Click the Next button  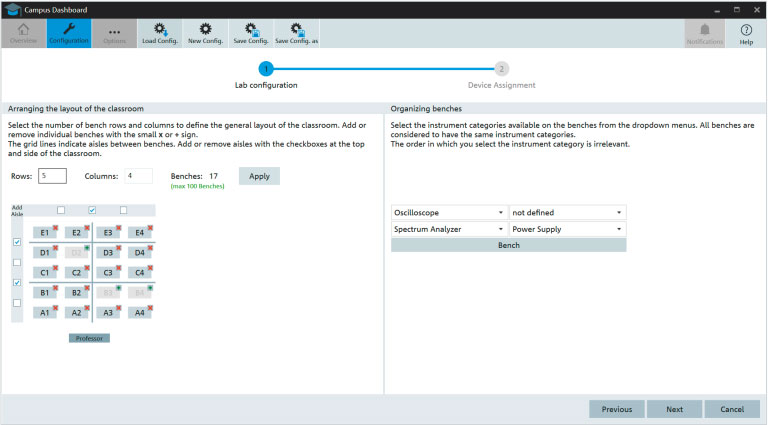click(674, 409)
